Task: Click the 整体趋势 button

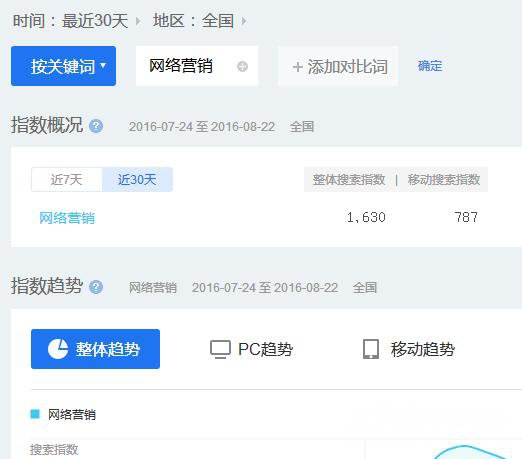Action: pos(95,349)
